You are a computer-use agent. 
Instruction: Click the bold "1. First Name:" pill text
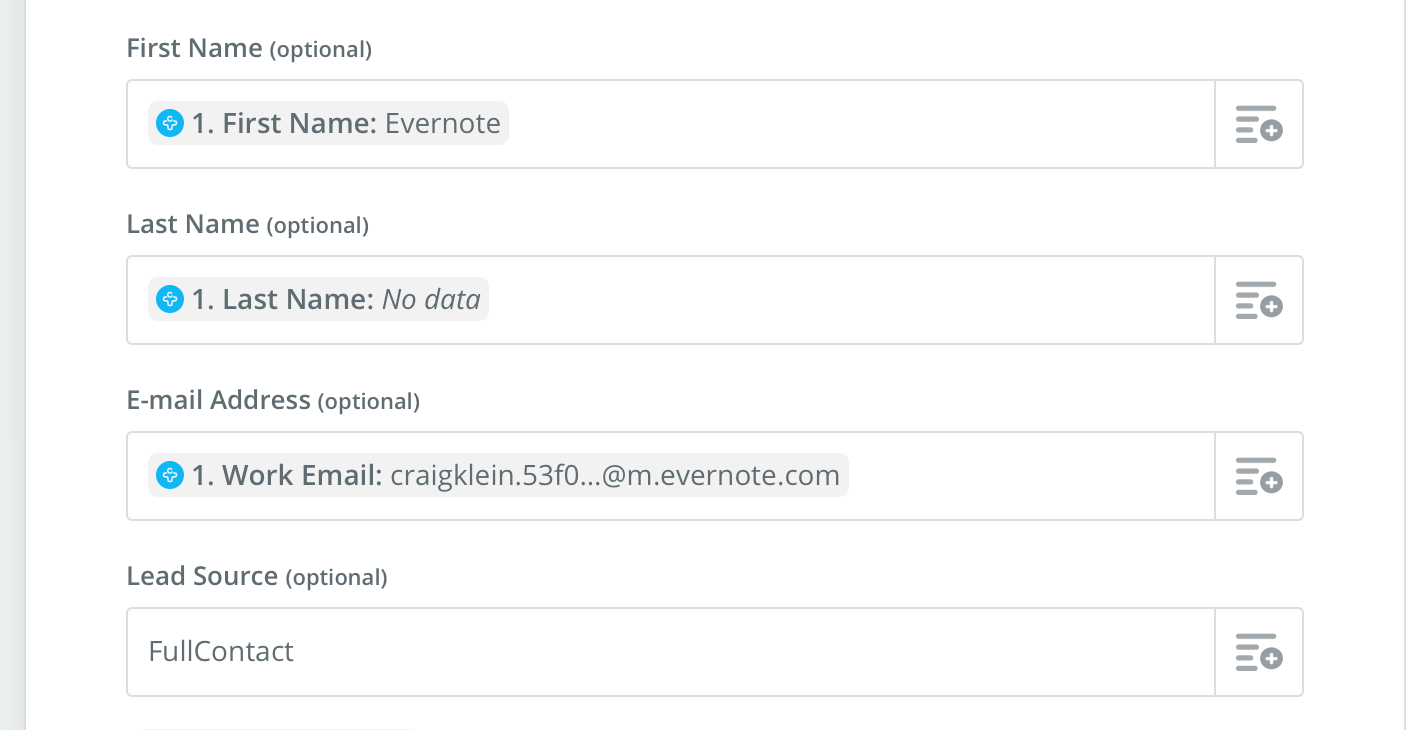[284, 124]
